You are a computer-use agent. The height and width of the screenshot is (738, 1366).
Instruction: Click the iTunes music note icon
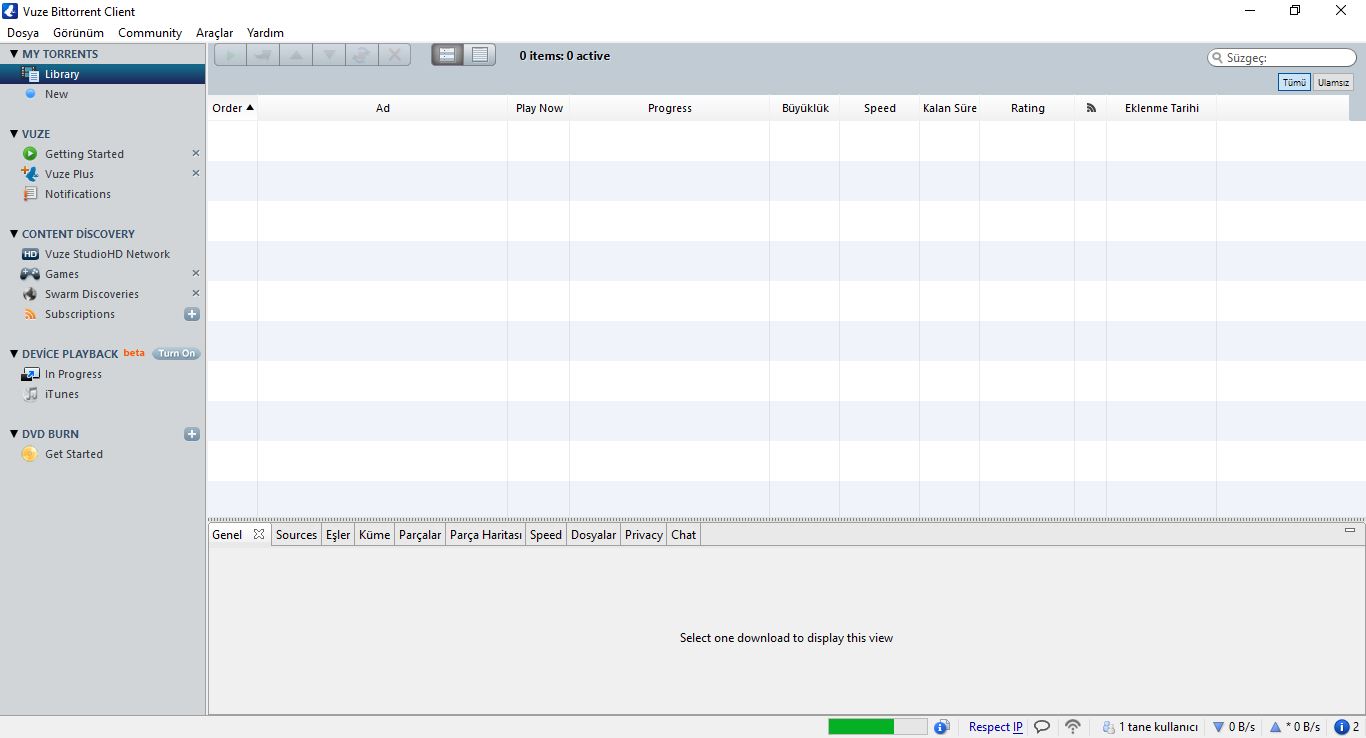[x=30, y=394]
